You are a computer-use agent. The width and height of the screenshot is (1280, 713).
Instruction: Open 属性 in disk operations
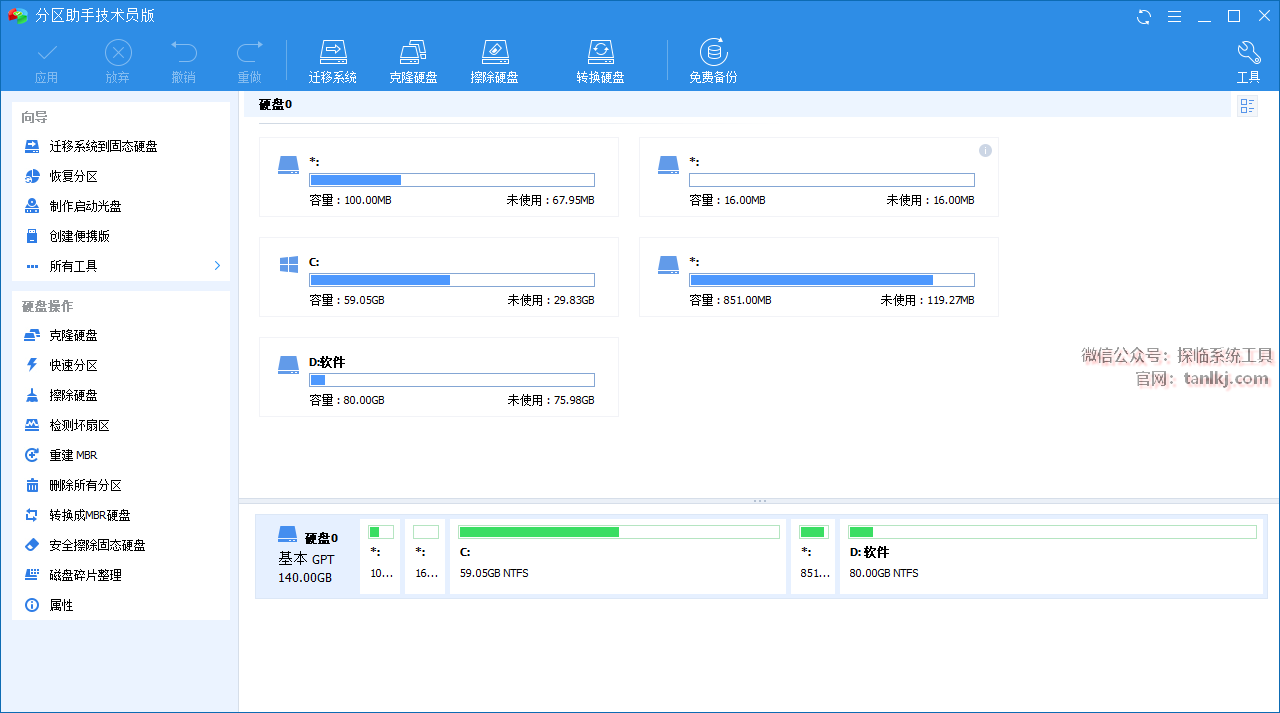click(x=61, y=605)
